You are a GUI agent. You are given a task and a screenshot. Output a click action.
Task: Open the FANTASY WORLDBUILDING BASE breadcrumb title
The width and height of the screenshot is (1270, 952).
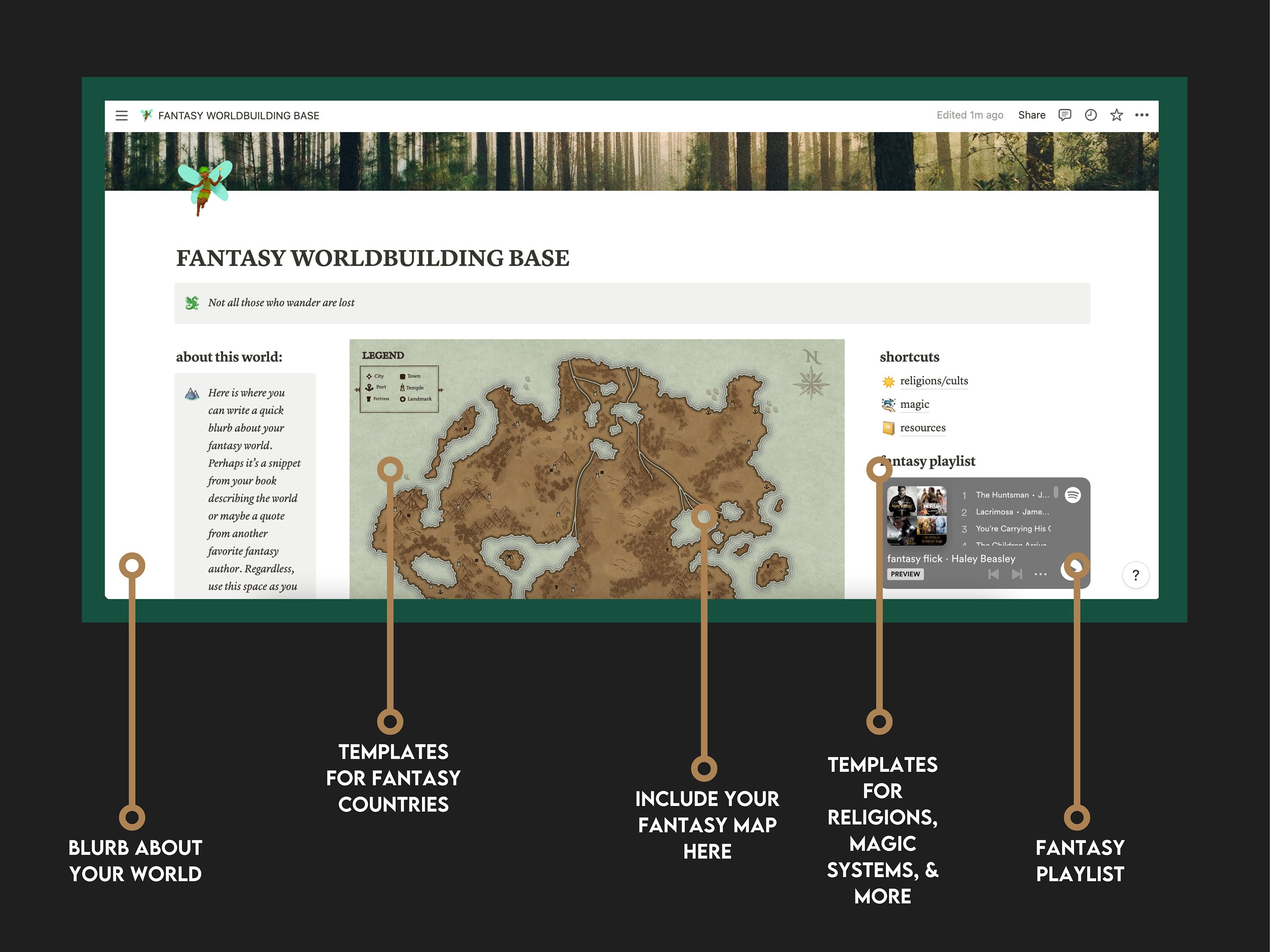(239, 116)
